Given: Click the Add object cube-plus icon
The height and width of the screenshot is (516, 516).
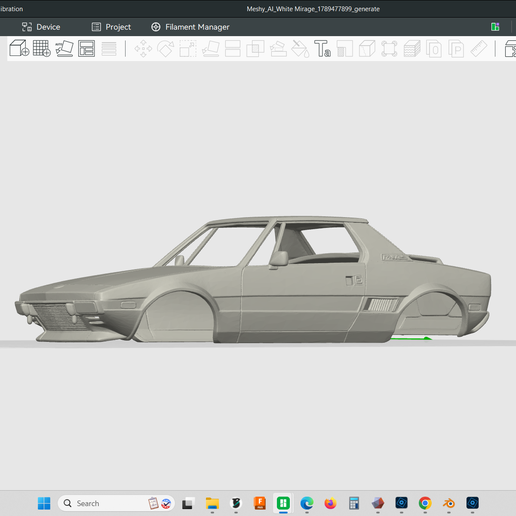Looking at the screenshot, I should point(19,48).
